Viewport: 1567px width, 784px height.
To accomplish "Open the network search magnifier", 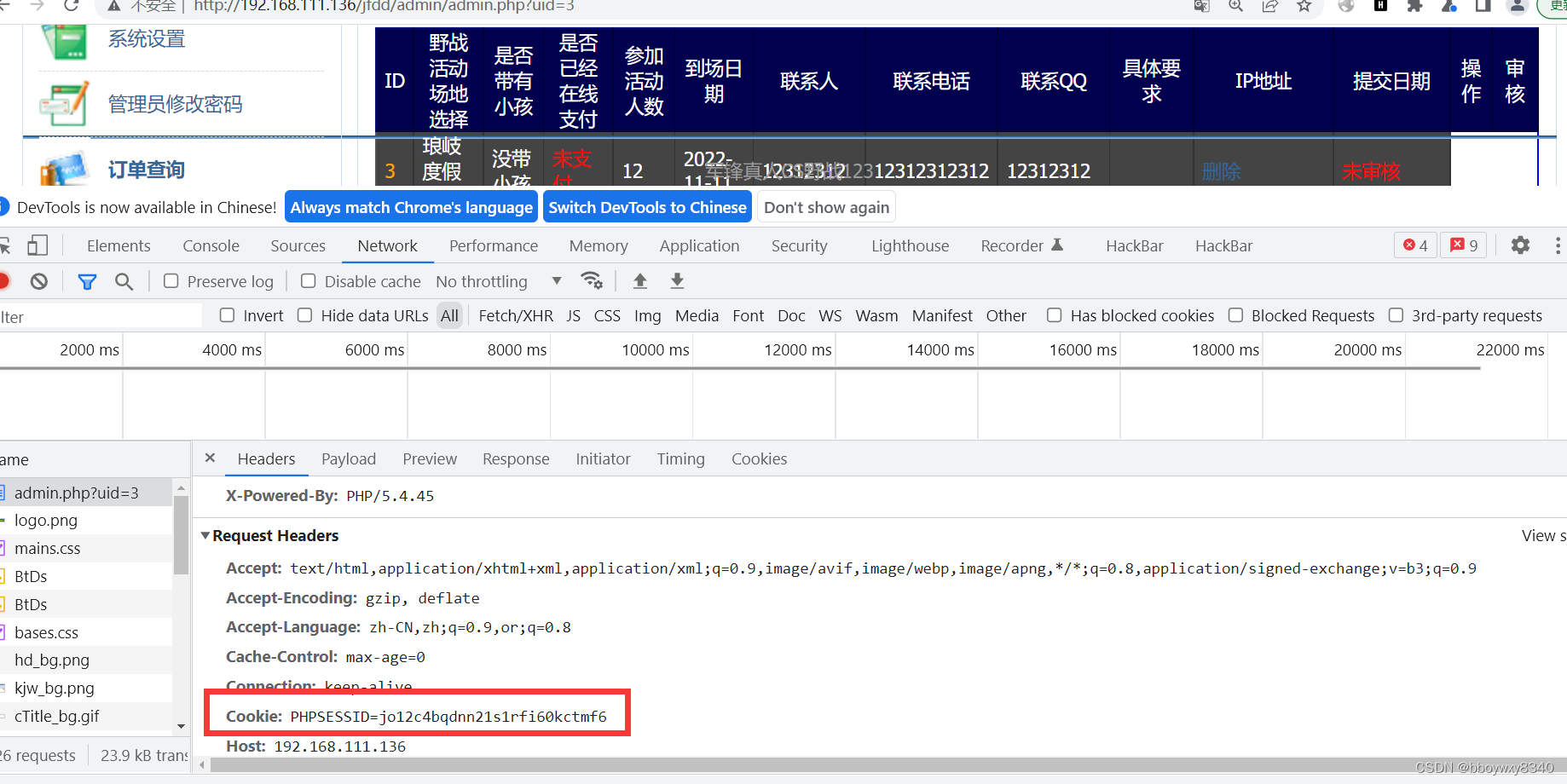I will (124, 281).
